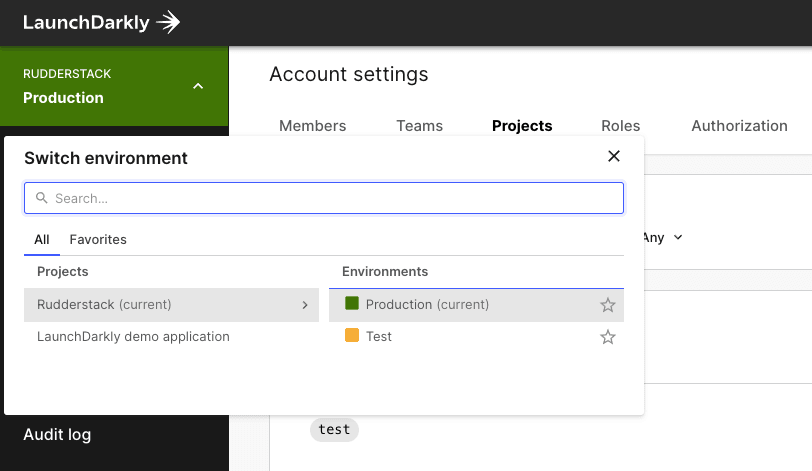
Task: Open the Roles tab
Action: point(620,126)
